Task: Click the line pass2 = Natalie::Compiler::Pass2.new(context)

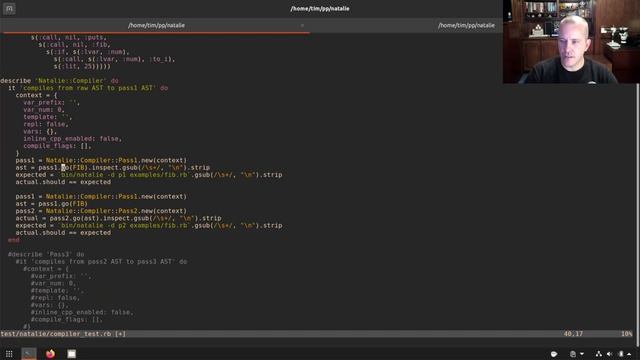Action: (x=101, y=211)
